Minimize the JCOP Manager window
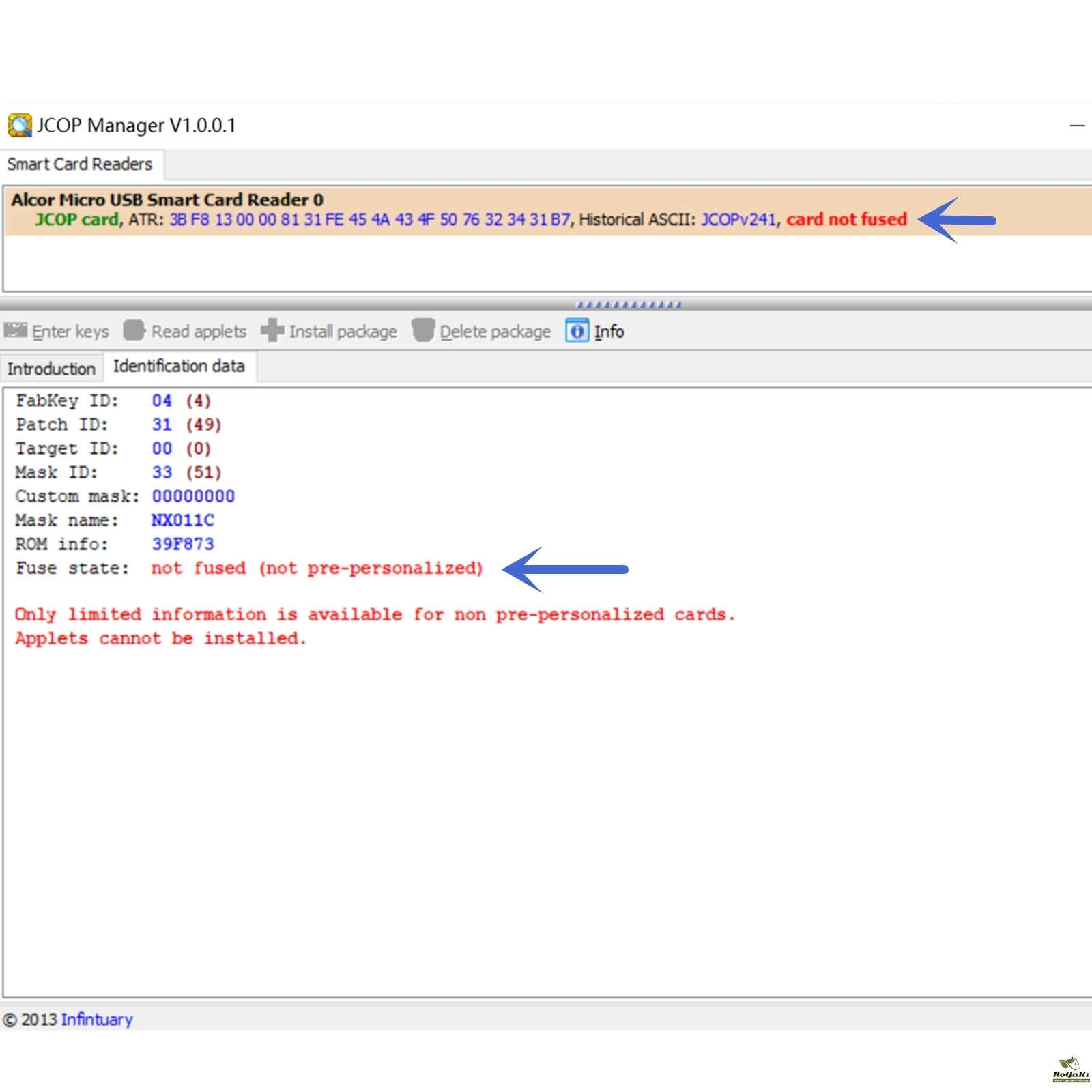 [1077, 126]
